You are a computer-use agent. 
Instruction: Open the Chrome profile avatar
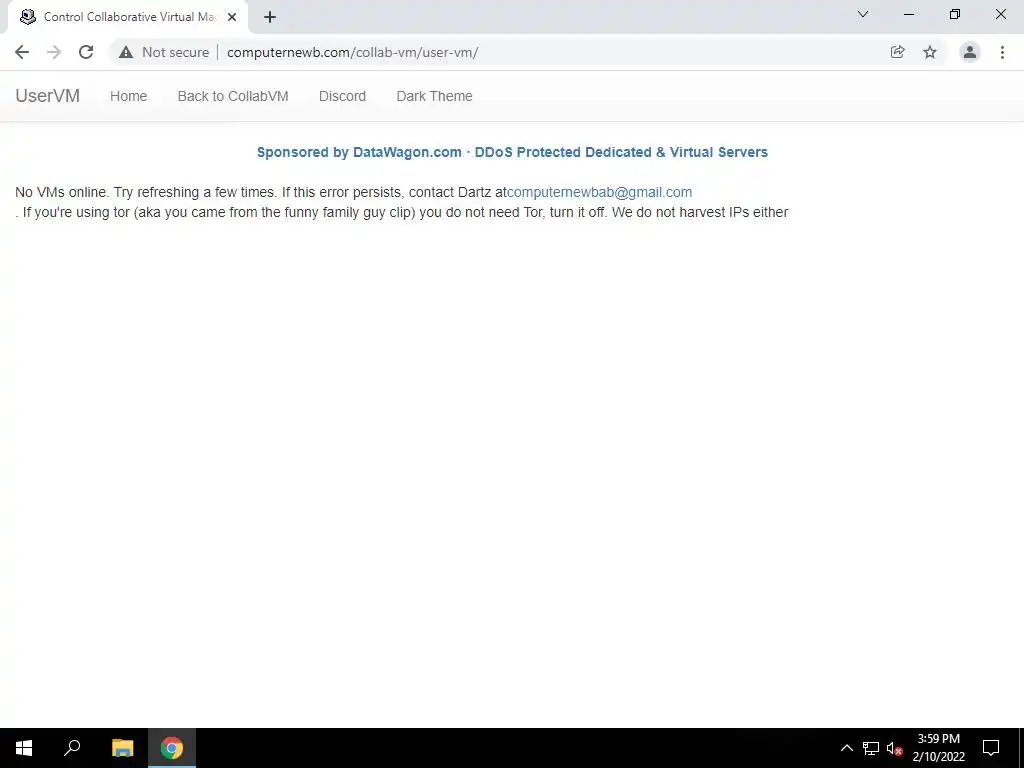[970, 52]
